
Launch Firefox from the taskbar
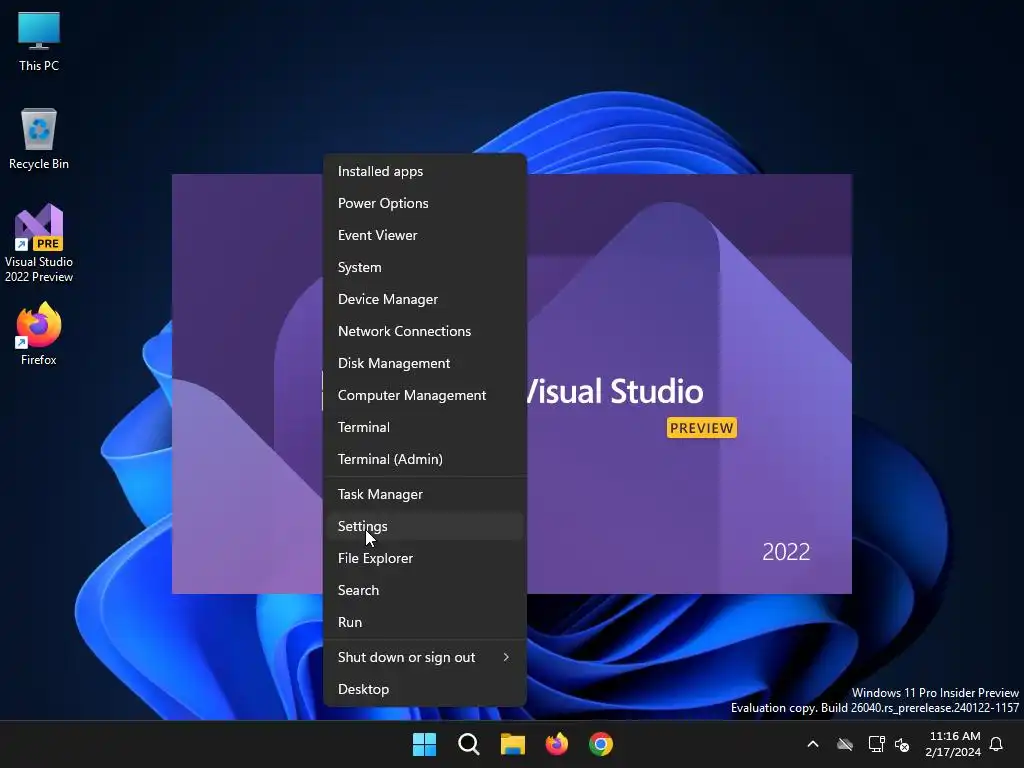click(557, 744)
